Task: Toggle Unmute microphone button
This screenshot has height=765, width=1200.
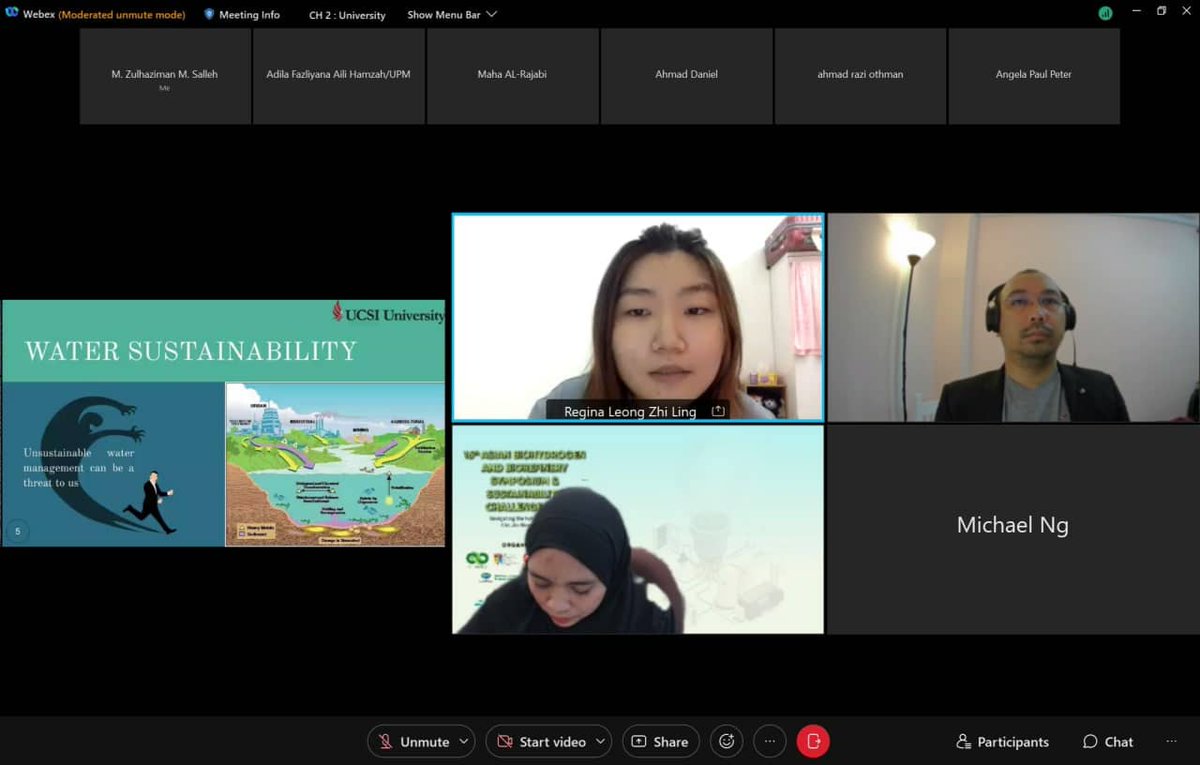Action: pyautogui.click(x=412, y=741)
